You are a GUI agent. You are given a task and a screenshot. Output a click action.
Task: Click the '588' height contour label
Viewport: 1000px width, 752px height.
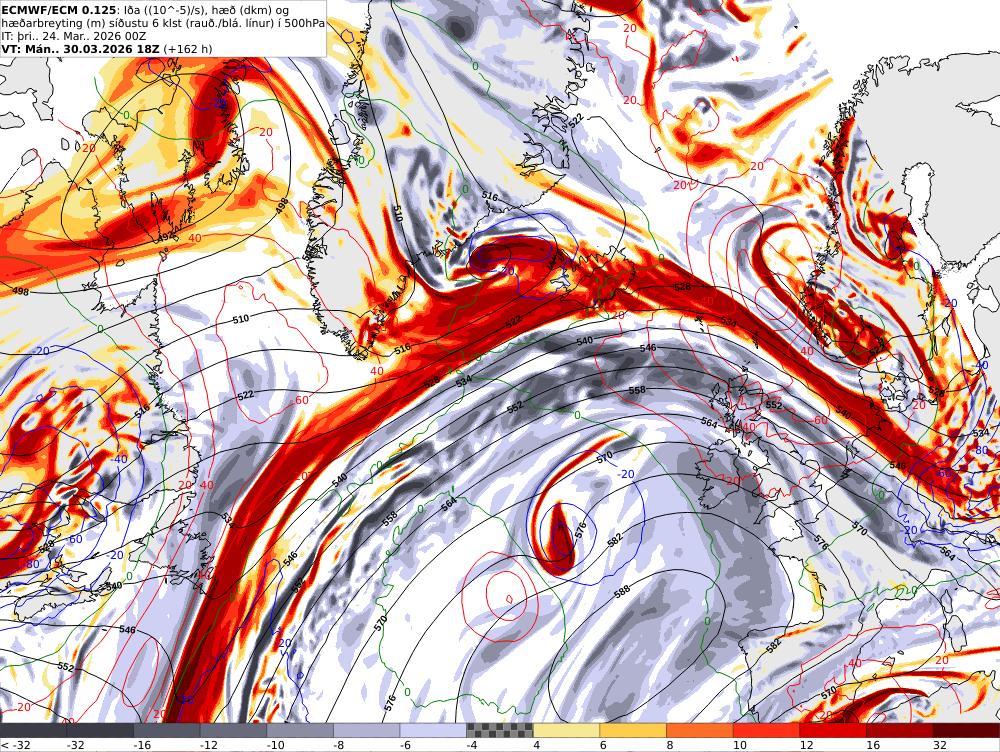click(622, 590)
